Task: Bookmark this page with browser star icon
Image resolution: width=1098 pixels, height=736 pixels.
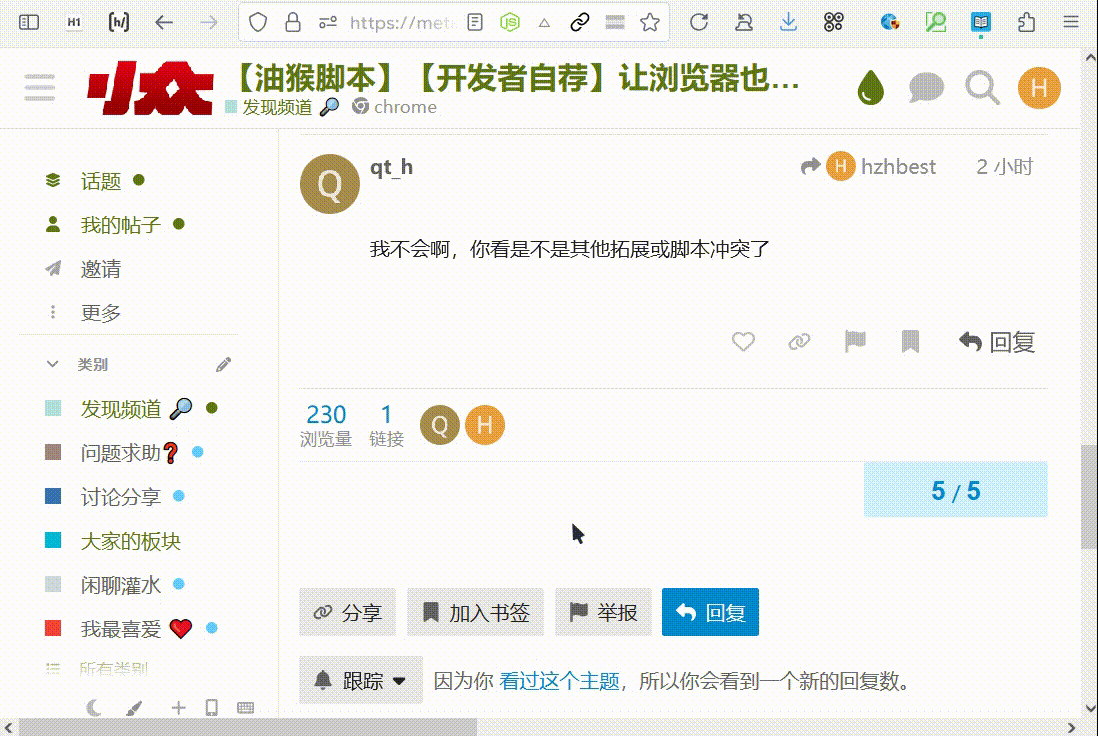Action: 650,22
